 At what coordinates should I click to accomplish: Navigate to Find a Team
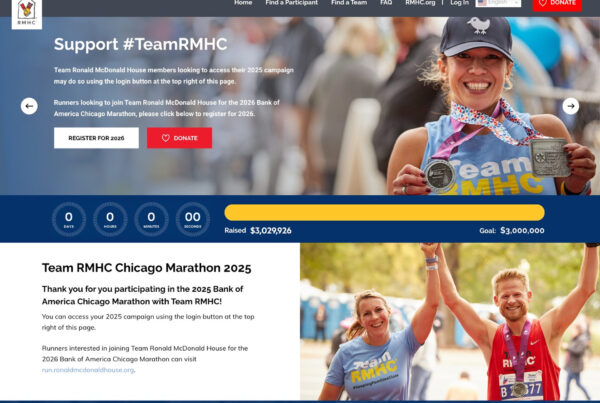pos(349,3)
